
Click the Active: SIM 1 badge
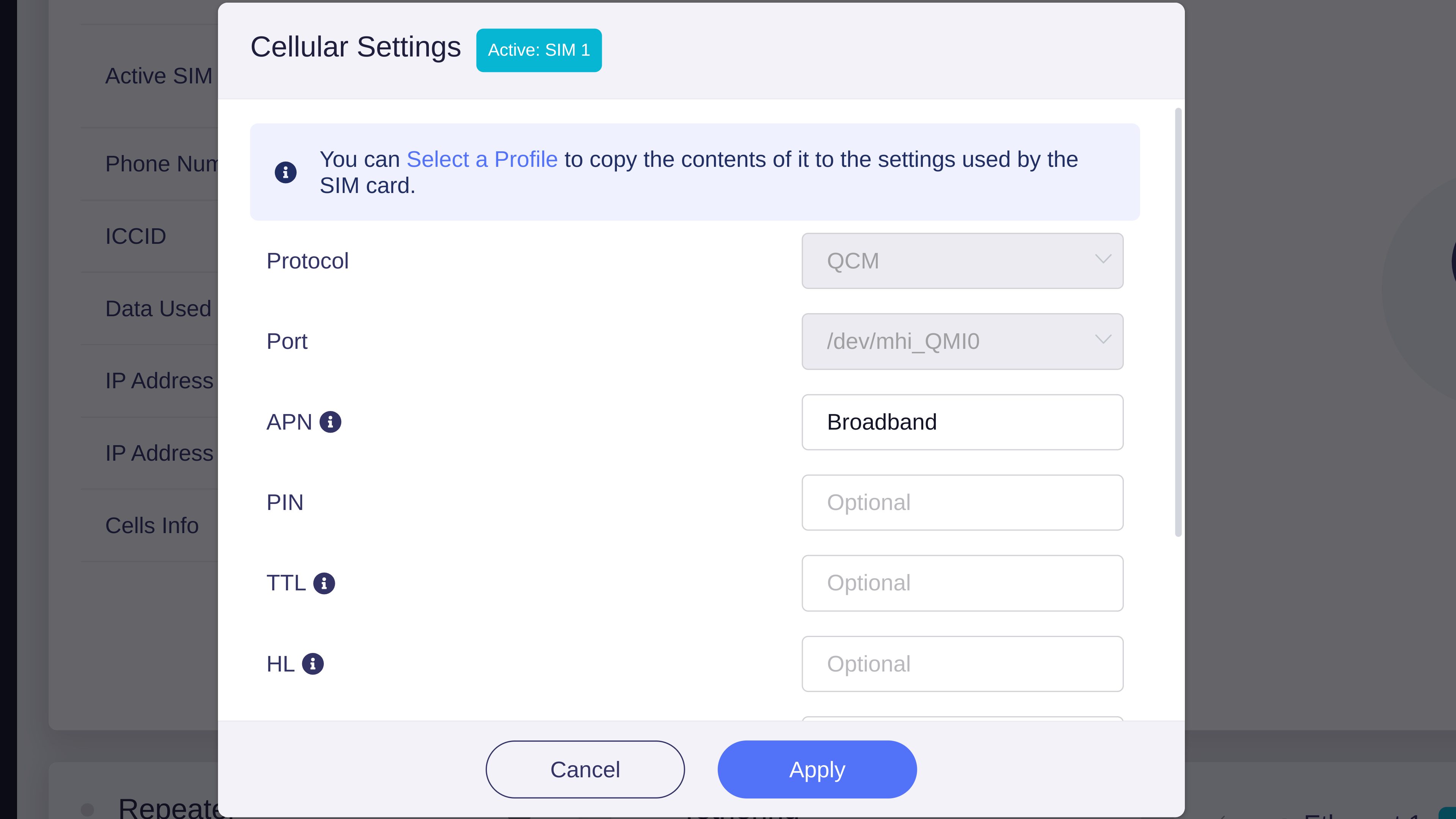[539, 50]
